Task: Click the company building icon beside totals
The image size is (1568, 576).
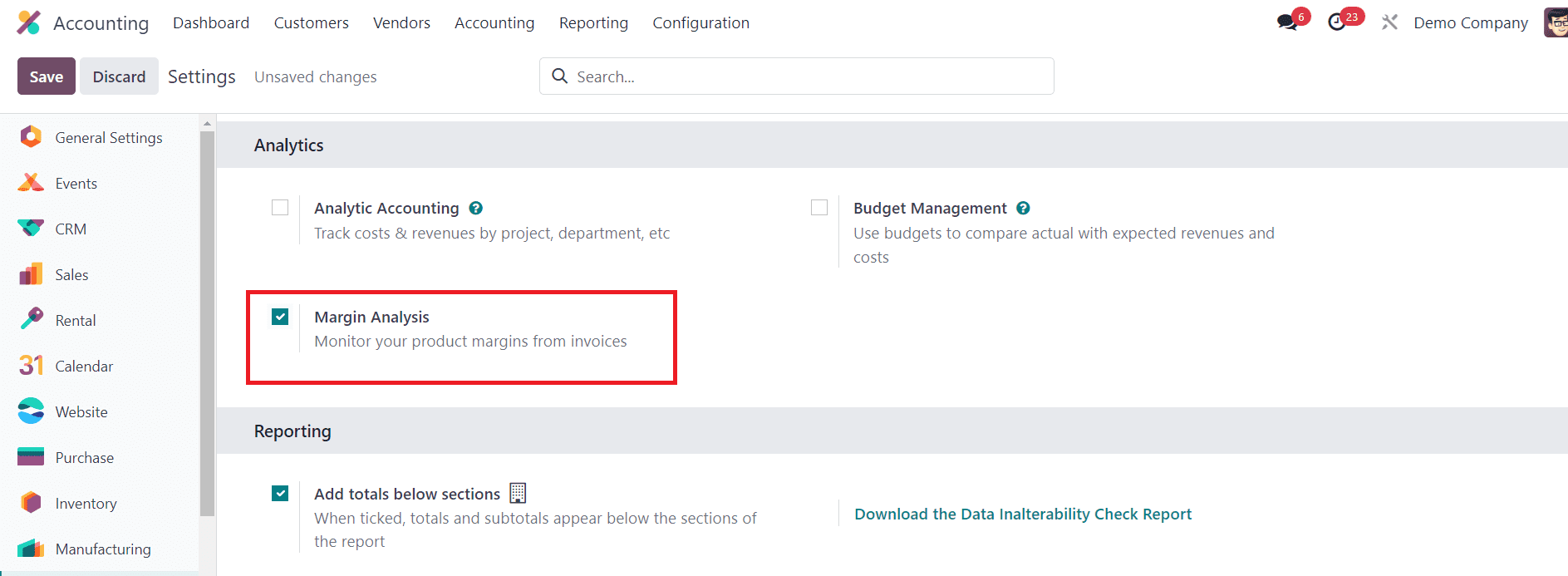Action: tap(518, 493)
